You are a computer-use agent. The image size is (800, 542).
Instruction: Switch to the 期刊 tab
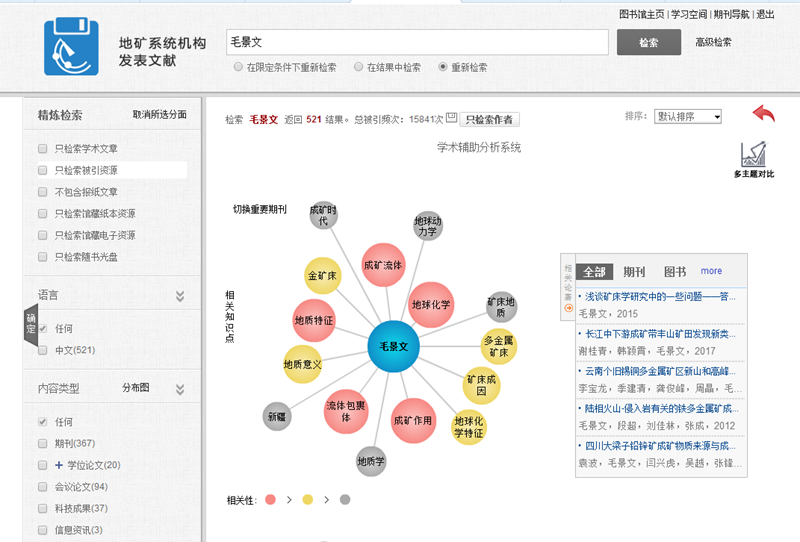click(x=634, y=271)
